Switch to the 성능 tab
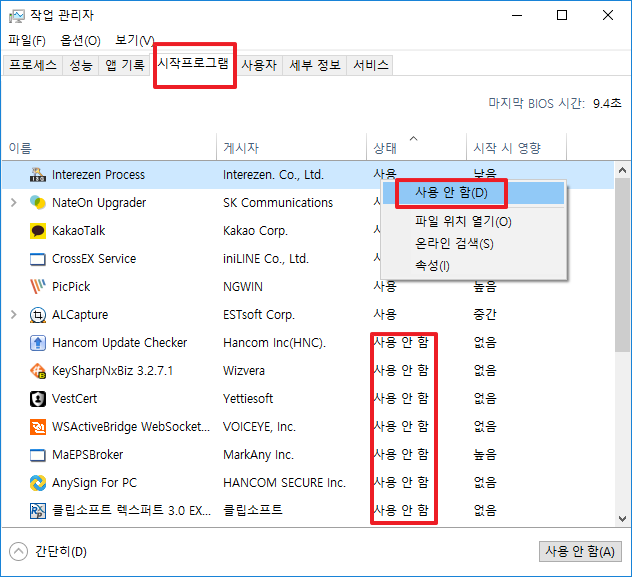This screenshot has height=577, width=632. (x=81, y=65)
